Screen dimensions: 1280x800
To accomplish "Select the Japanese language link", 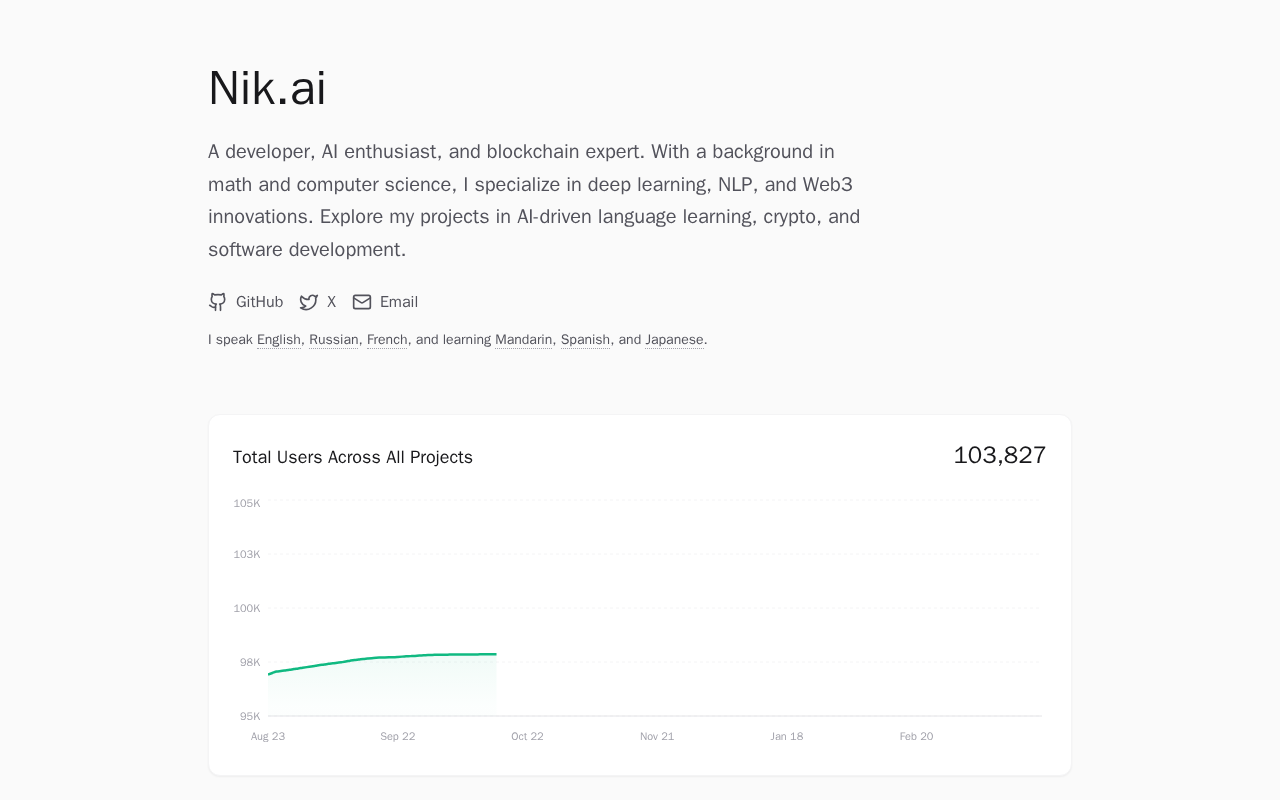I will 674,340.
